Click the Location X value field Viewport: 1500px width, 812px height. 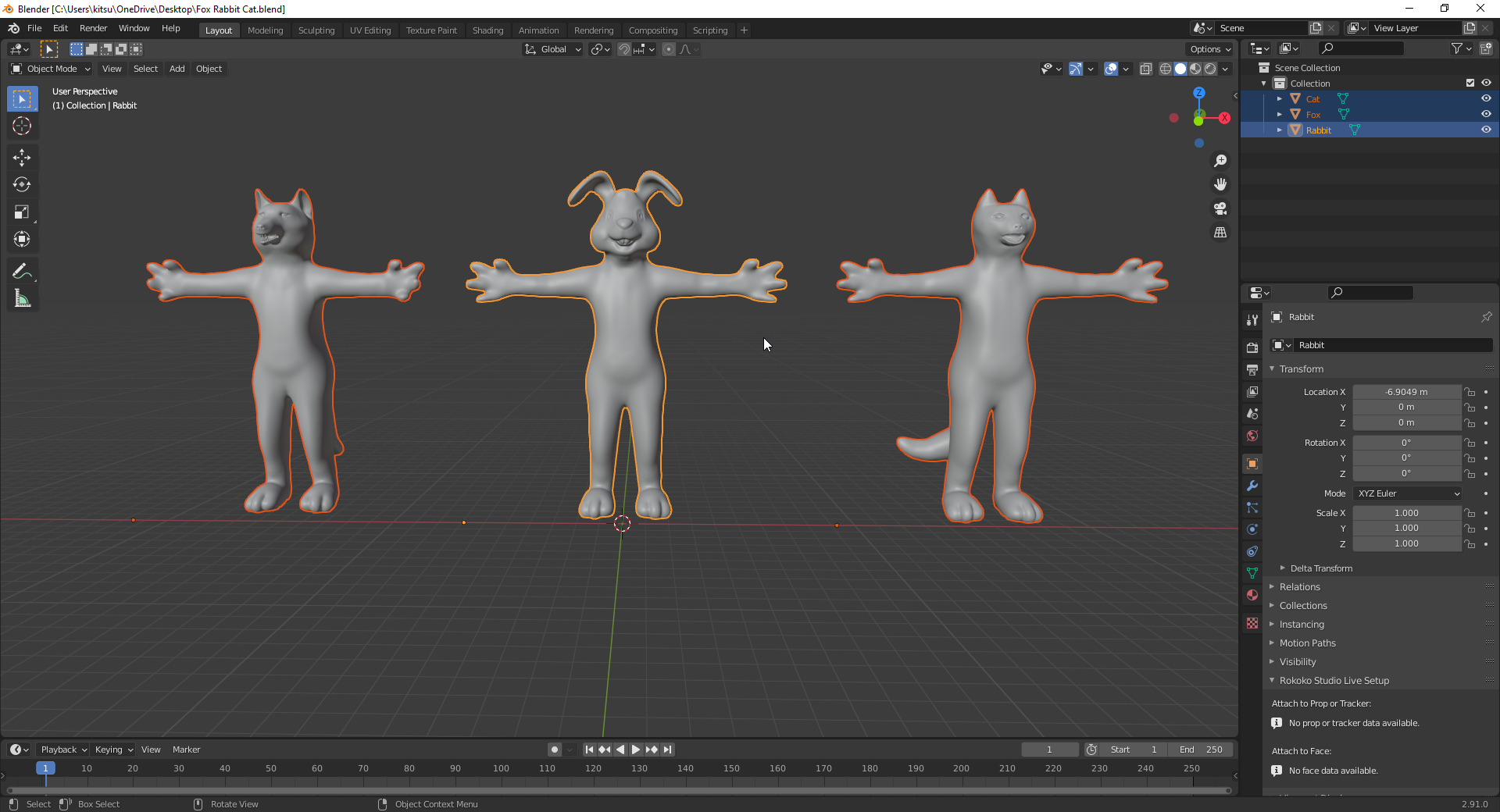[x=1406, y=391]
